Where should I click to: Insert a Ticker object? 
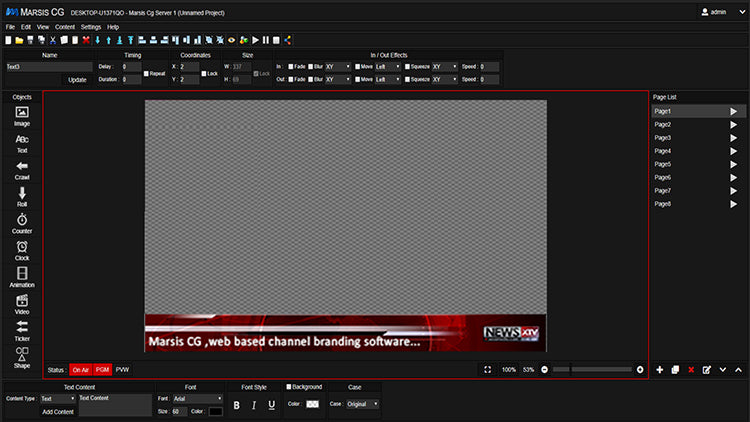tap(22, 328)
